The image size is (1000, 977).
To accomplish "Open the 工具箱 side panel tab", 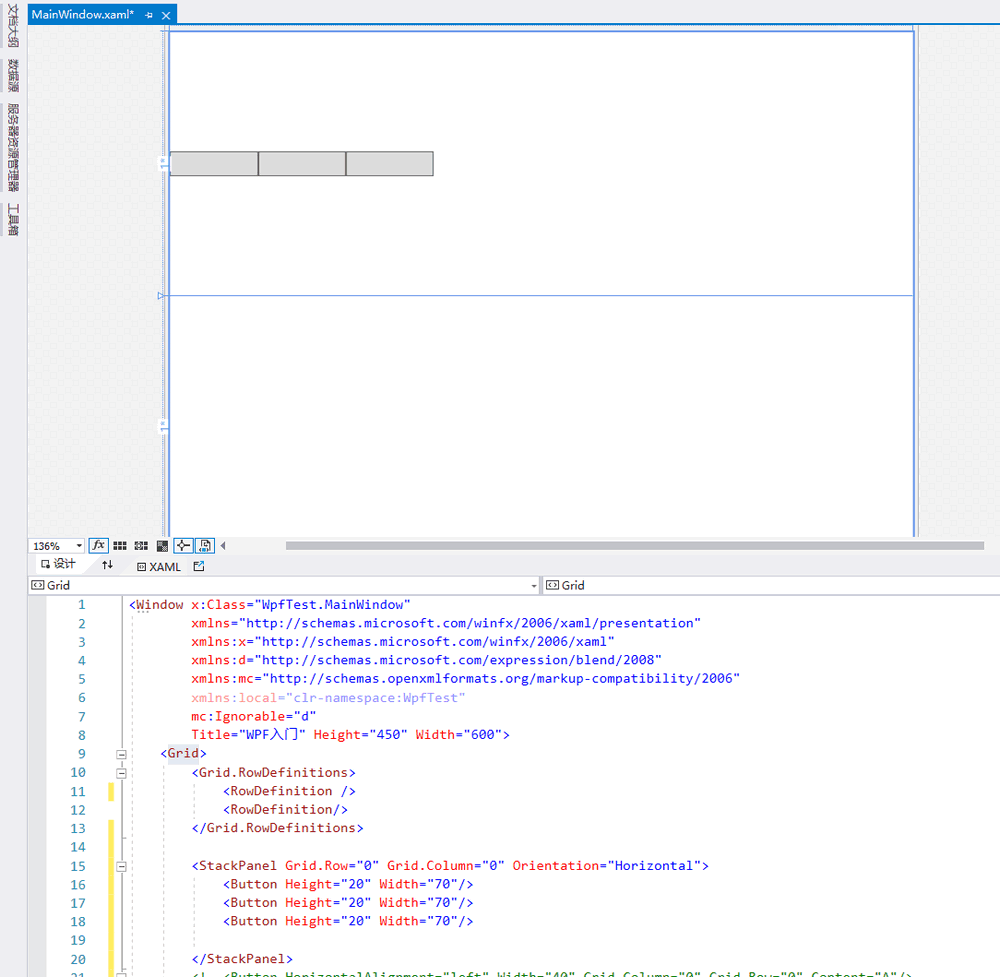I will (x=13, y=219).
